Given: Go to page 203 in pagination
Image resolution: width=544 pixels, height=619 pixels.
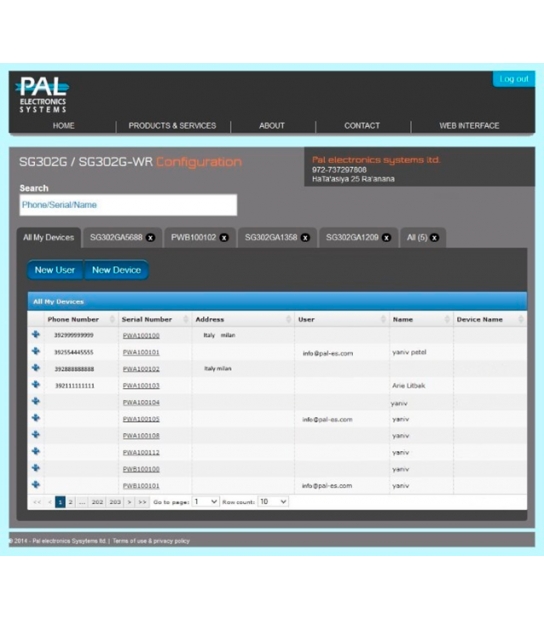Looking at the screenshot, I should point(115,502).
